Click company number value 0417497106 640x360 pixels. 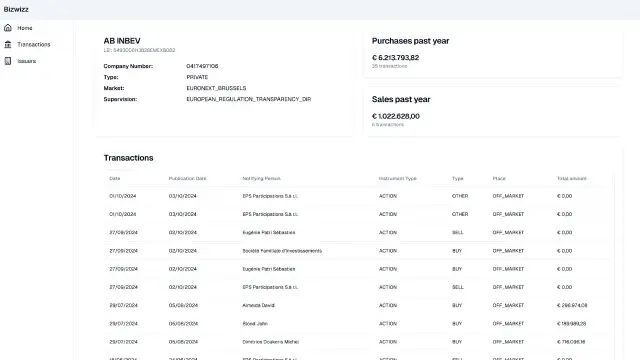202,66
